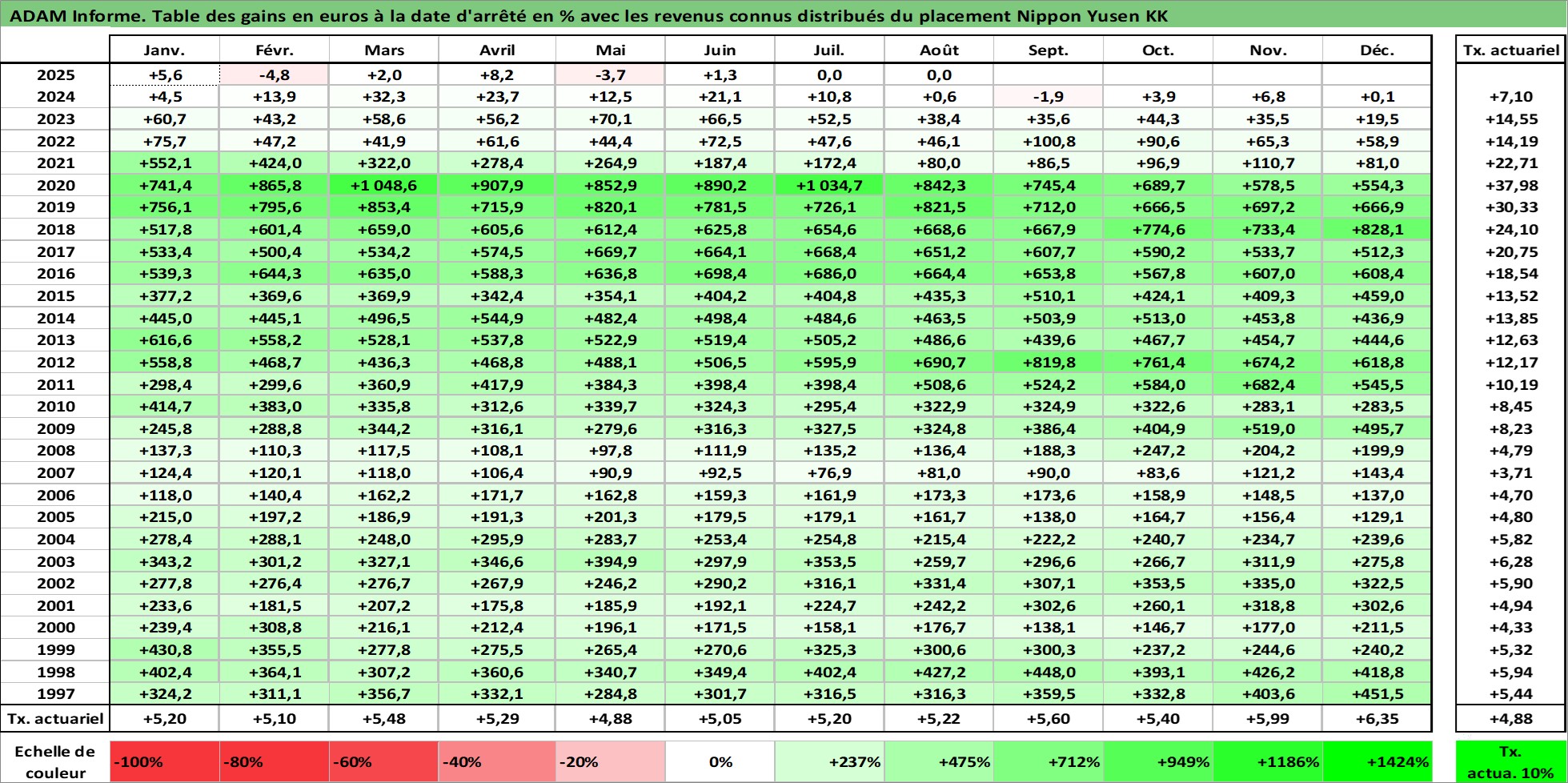Click the +819,8 cell in 2012
Image resolution: width=1568 pixels, height=783 pixels.
pos(1049,362)
